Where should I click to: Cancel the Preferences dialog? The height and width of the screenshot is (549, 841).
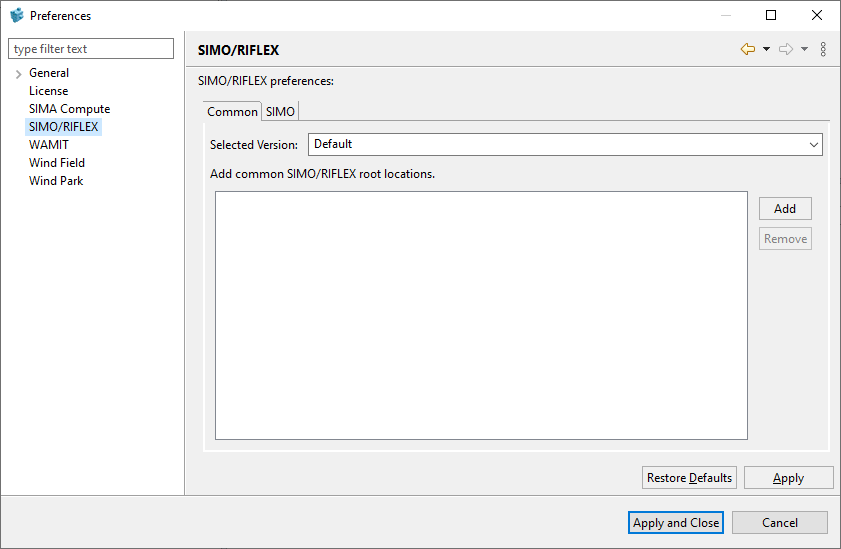click(779, 522)
